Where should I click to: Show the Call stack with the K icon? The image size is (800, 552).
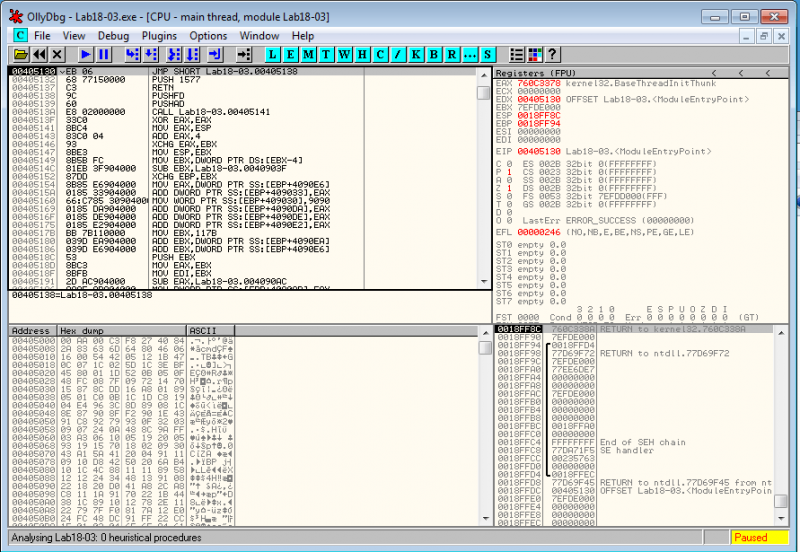point(416,55)
